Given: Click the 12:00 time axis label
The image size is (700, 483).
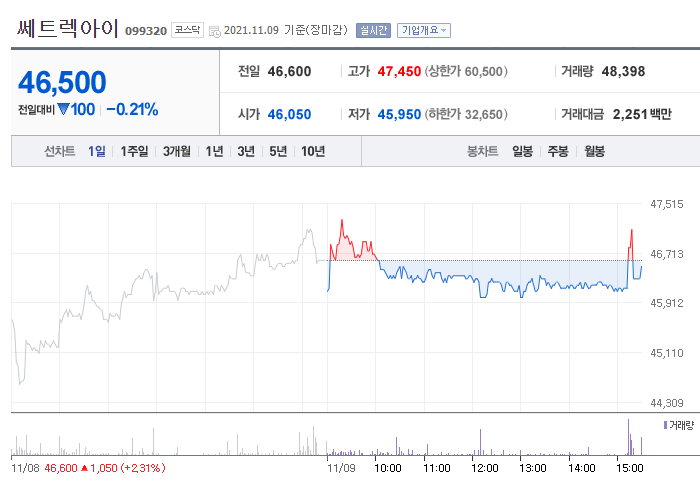Looking at the screenshot, I should (x=485, y=468).
